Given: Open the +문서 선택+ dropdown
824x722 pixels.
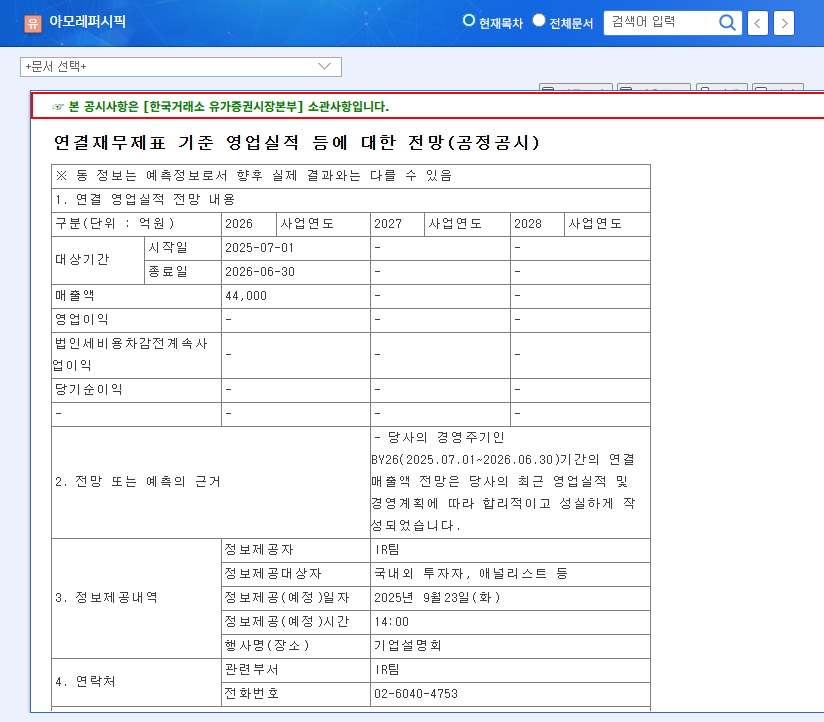Looking at the screenshot, I should pyautogui.click(x=181, y=67).
